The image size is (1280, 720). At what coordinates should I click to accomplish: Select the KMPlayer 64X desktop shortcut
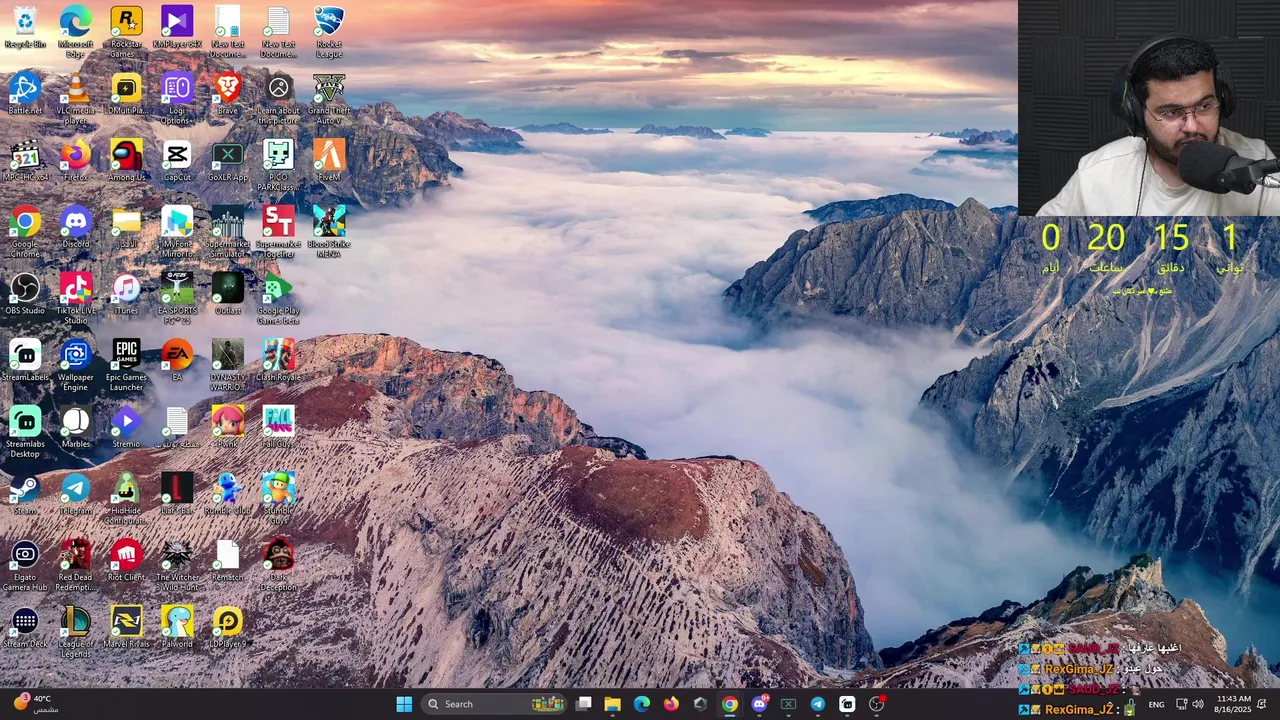177,28
